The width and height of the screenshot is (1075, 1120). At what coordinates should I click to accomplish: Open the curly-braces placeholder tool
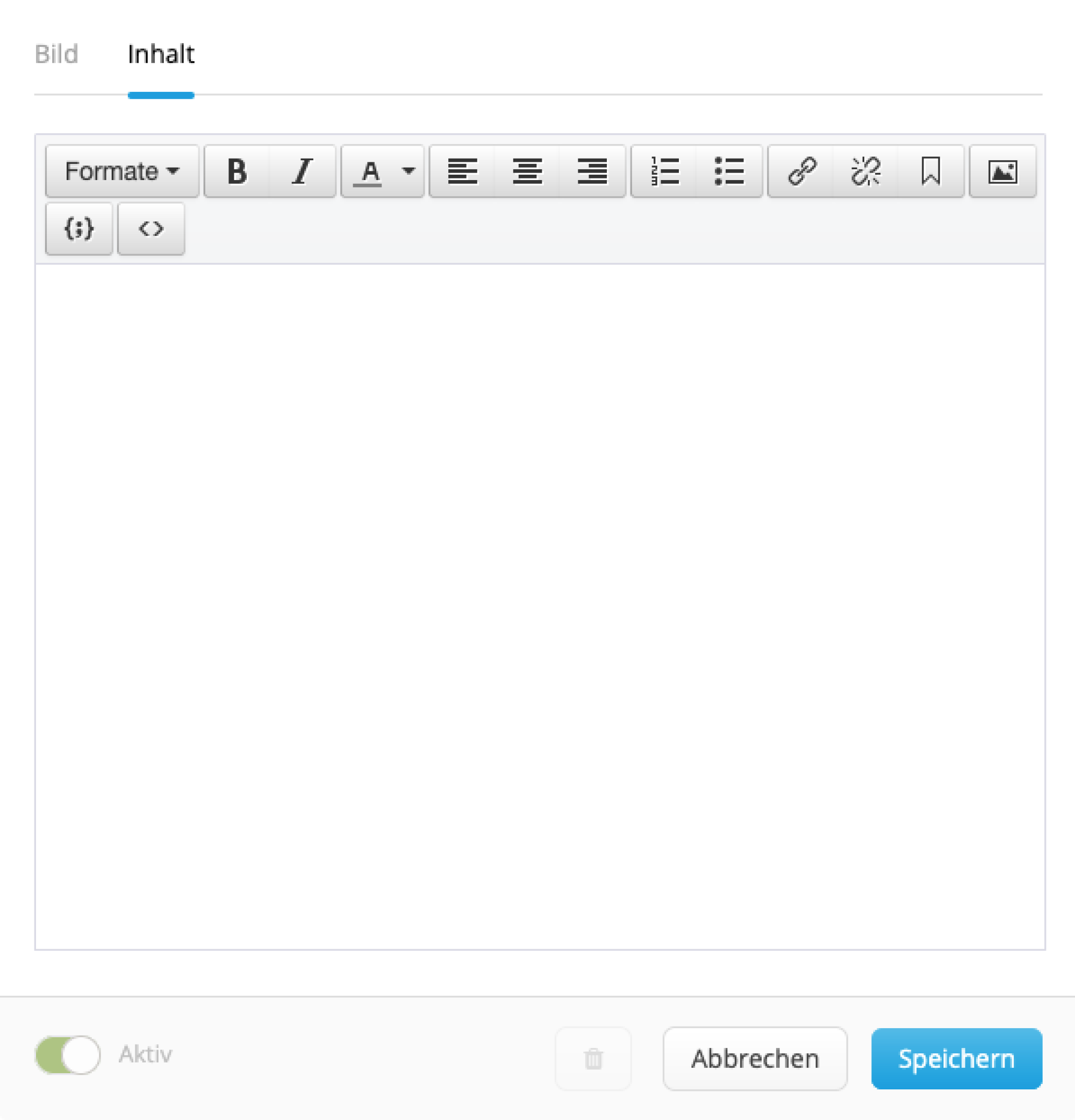click(79, 228)
